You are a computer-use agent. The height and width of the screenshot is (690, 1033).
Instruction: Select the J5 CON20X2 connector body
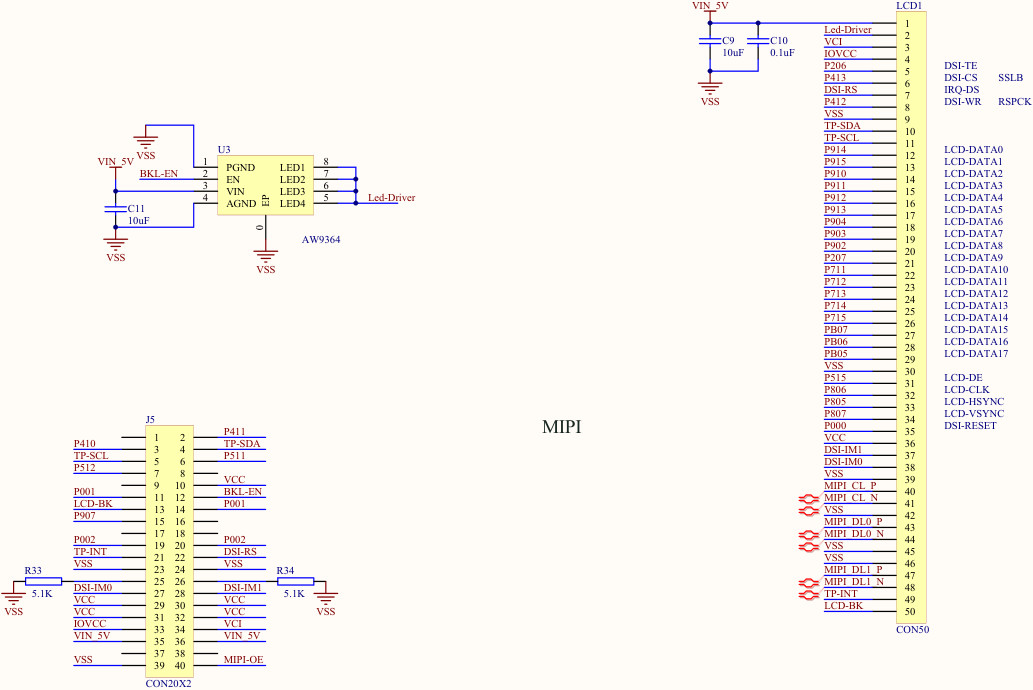click(x=169, y=551)
